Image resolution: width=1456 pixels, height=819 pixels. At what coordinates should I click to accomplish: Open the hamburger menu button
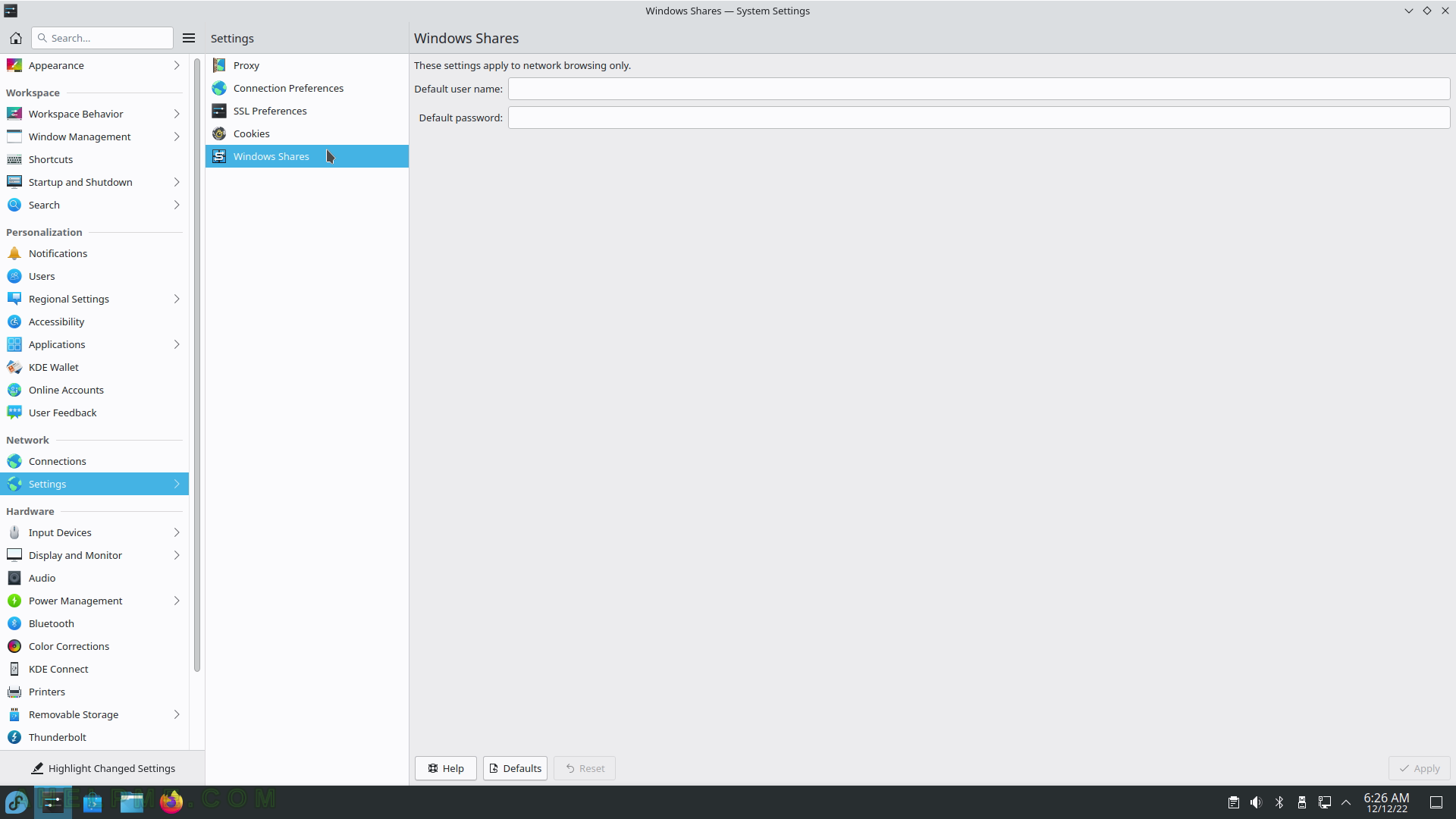189,38
